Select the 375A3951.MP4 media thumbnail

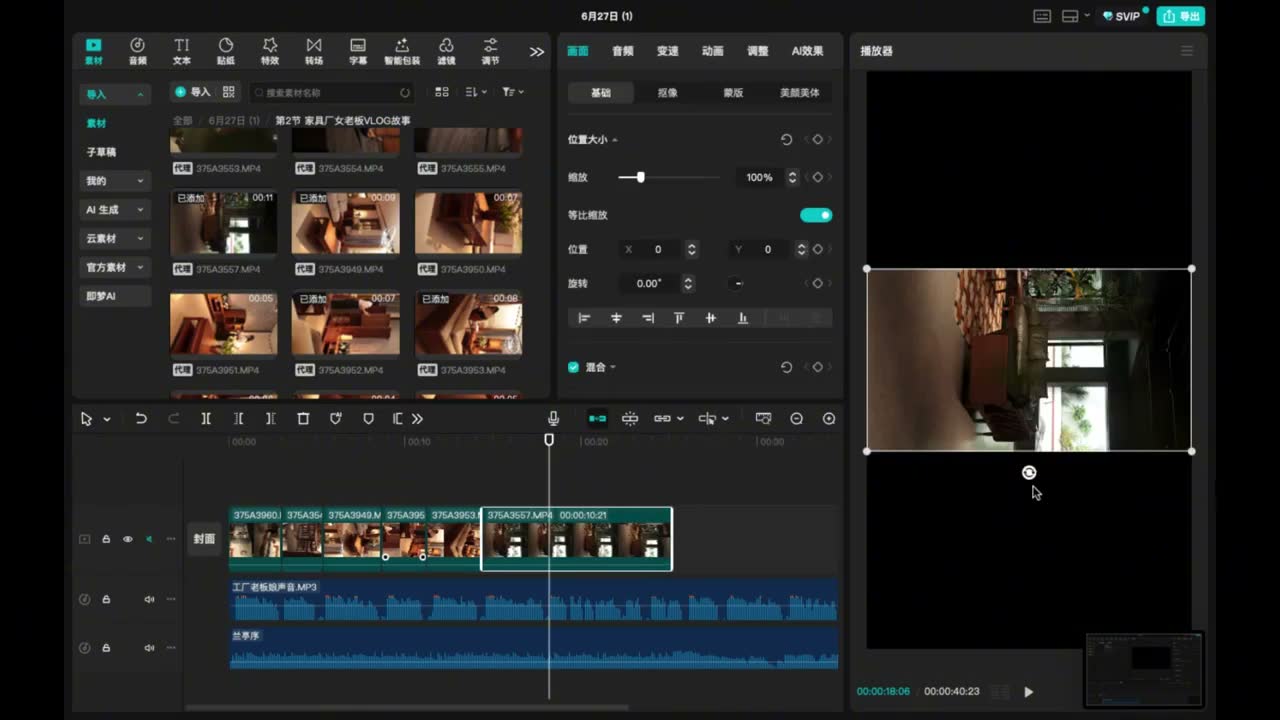click(x=223, y=324)
